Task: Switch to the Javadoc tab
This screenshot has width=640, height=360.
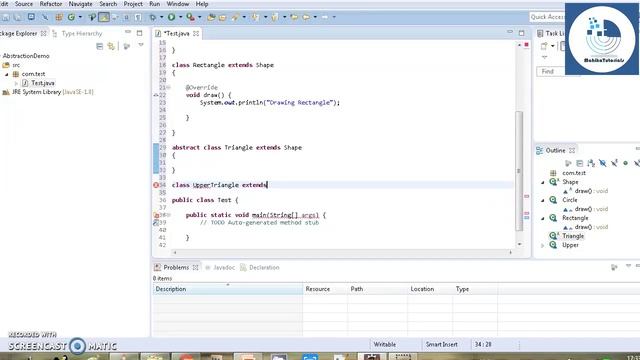Action: pos(220,268)
